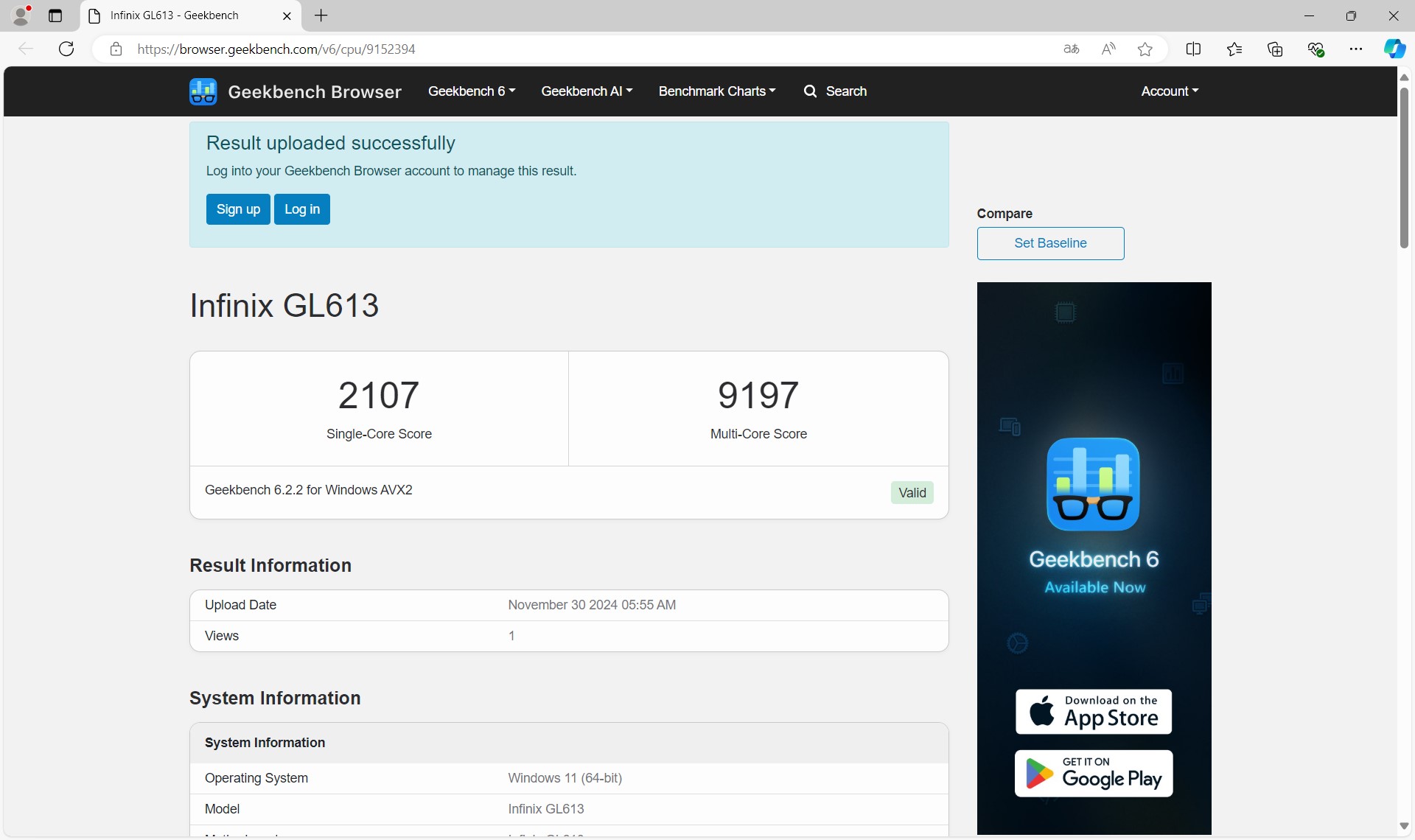Click the Windows 11 (64-bit) value
The height and width of the screenshot is (840, 1415).
565,778
